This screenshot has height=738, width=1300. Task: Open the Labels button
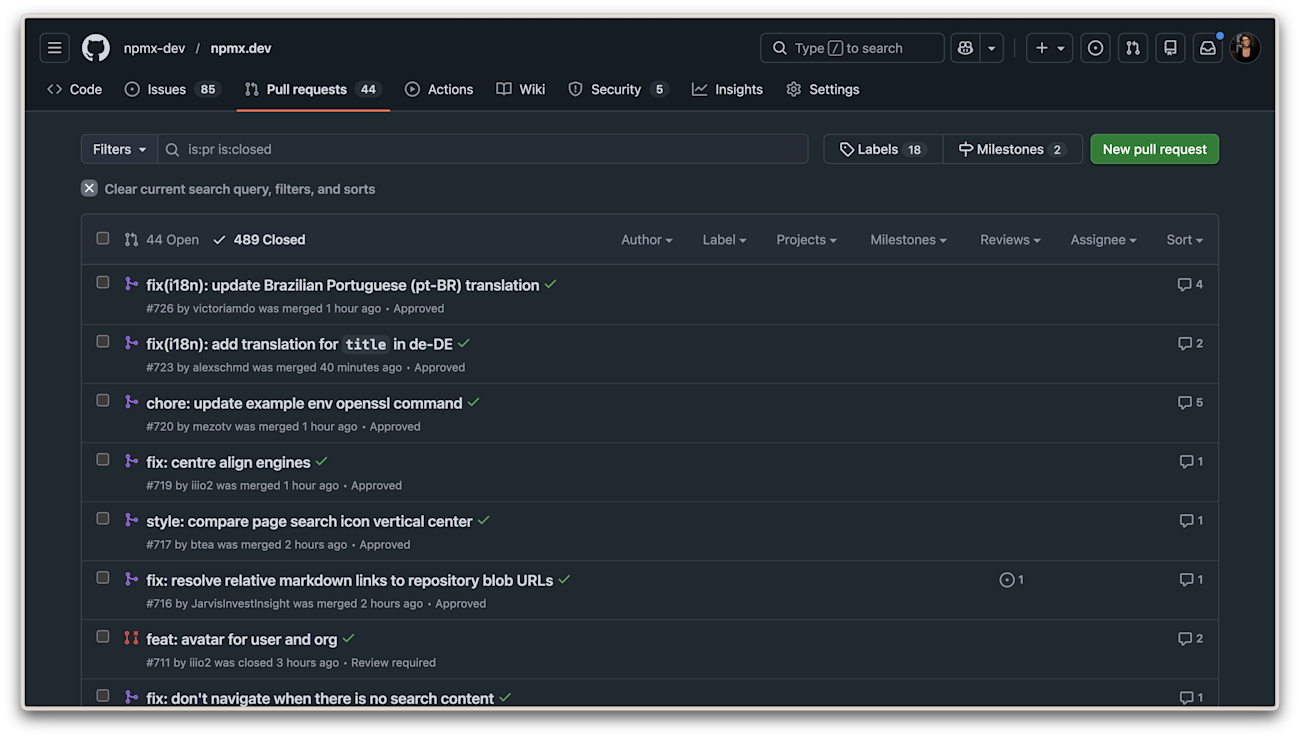pyautogui.click(x=883, y=149)
